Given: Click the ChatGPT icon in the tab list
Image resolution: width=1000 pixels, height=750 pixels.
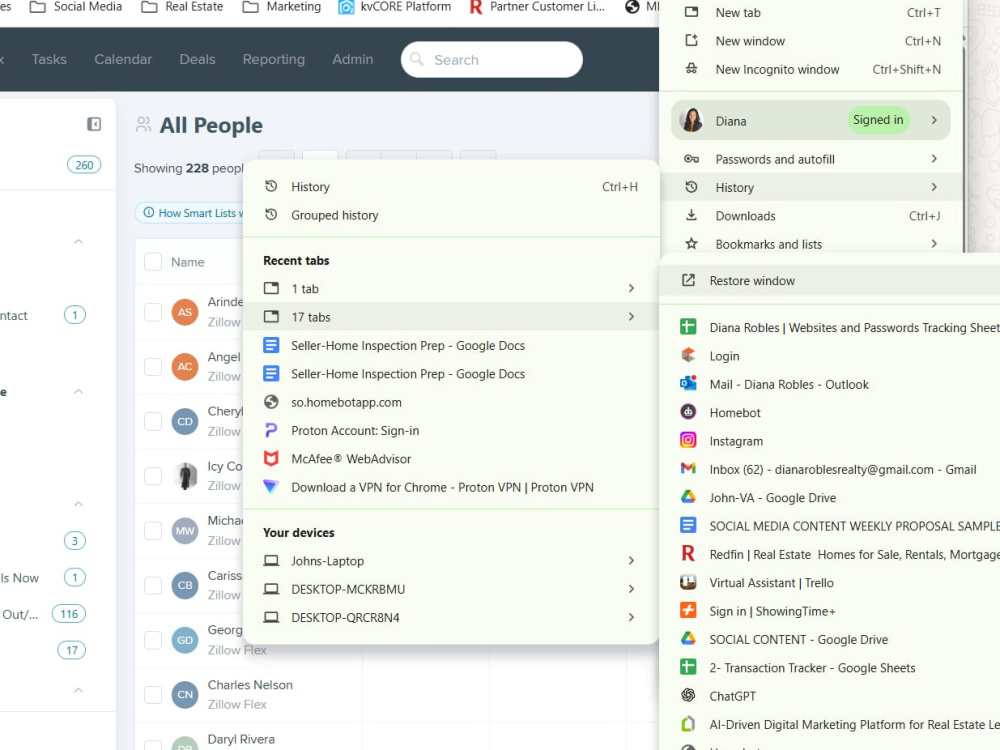Looking at the screenshot, I should point(688,695).
